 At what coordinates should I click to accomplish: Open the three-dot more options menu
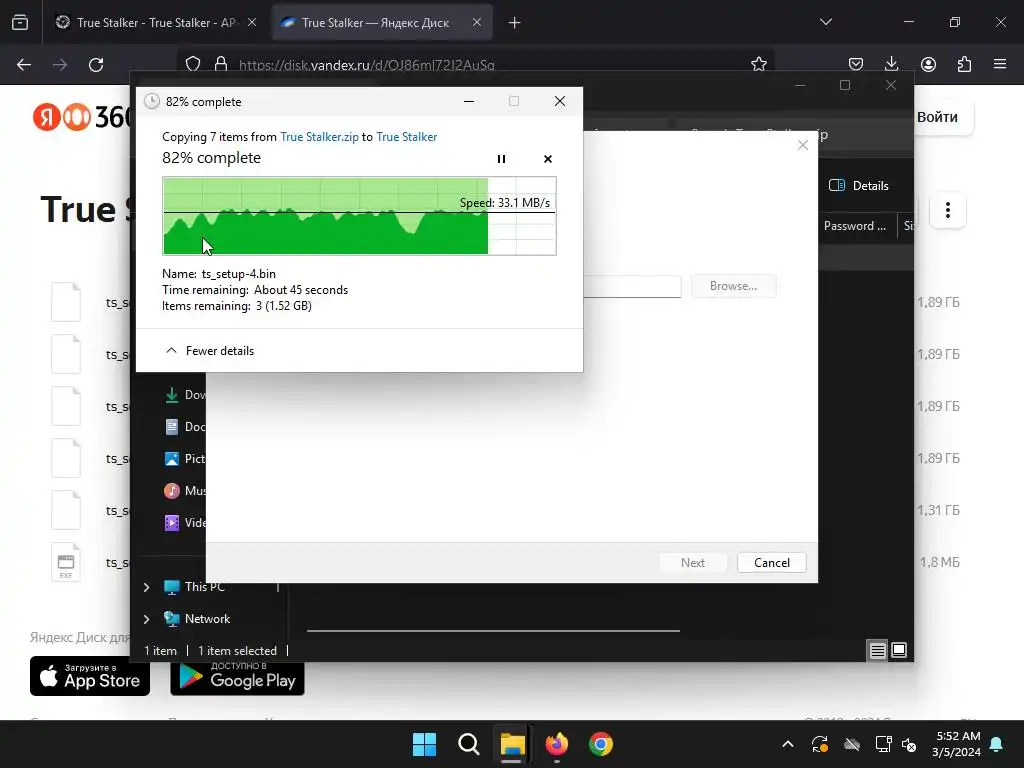tap(948, 210)
